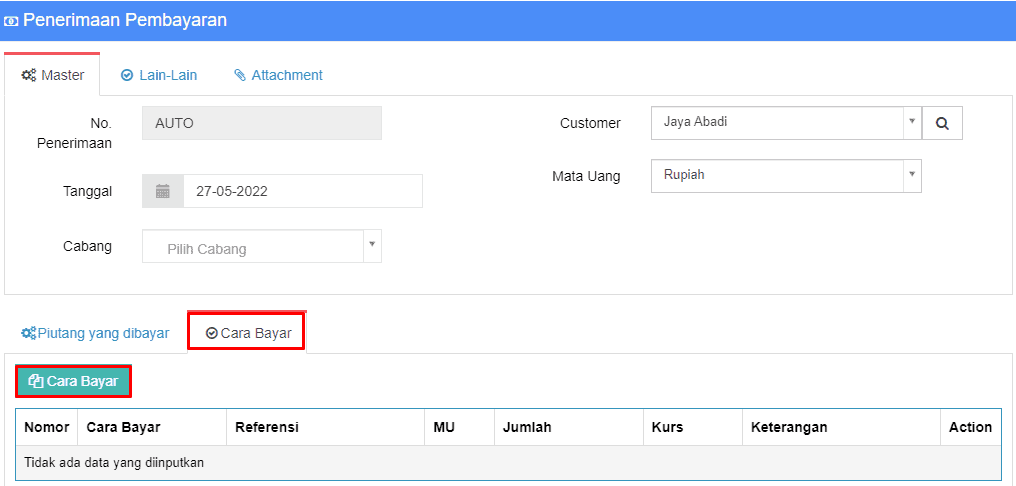The width and height of the screenshot is (1016, 486).
Task: Click the money icon in the header
Action: click(x=12, y=21)
